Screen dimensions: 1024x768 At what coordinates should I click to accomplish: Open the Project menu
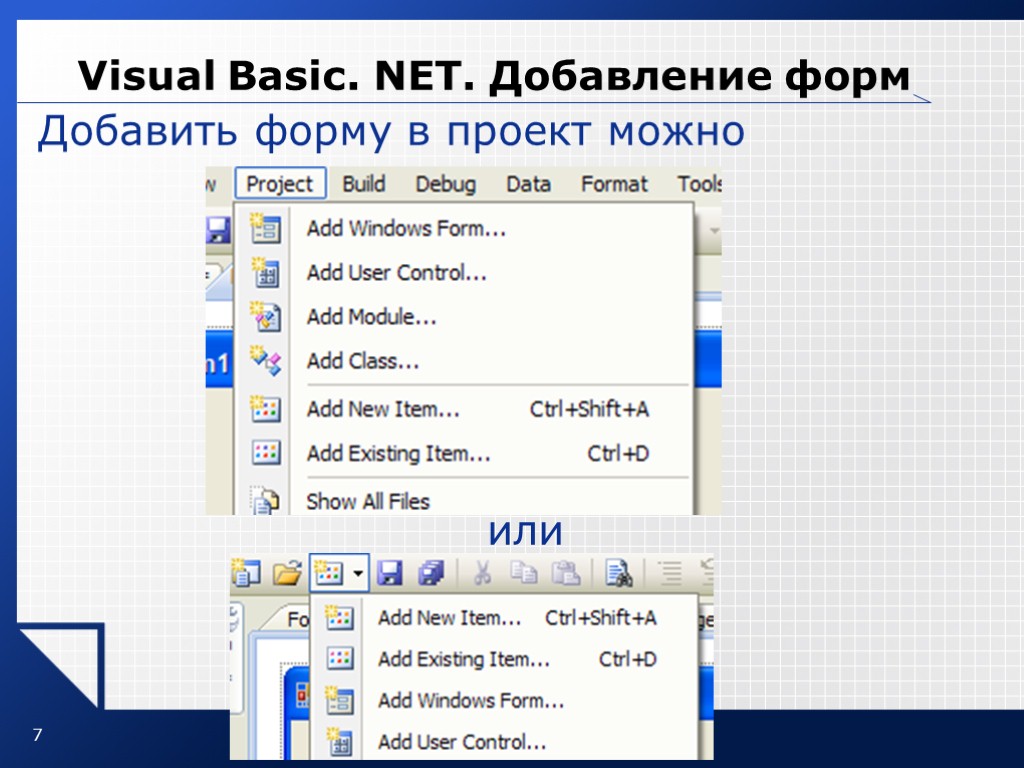[280, 184]
